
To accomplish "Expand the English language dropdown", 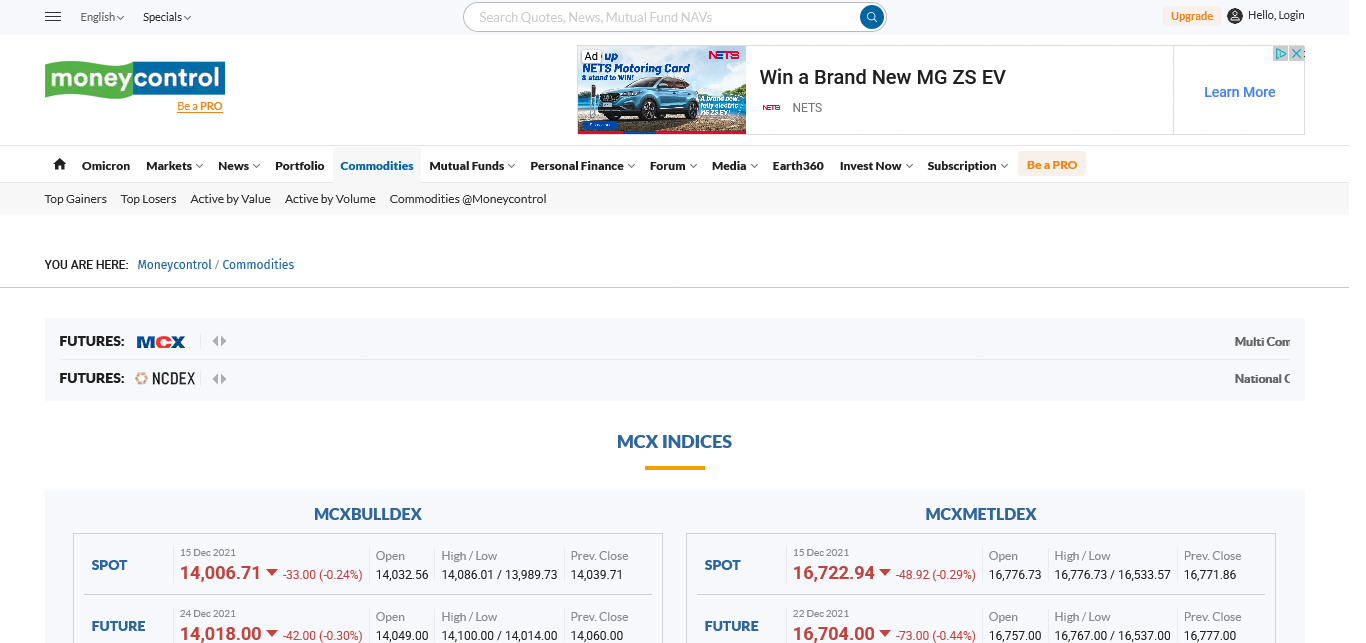I will (x=102, y=17).
